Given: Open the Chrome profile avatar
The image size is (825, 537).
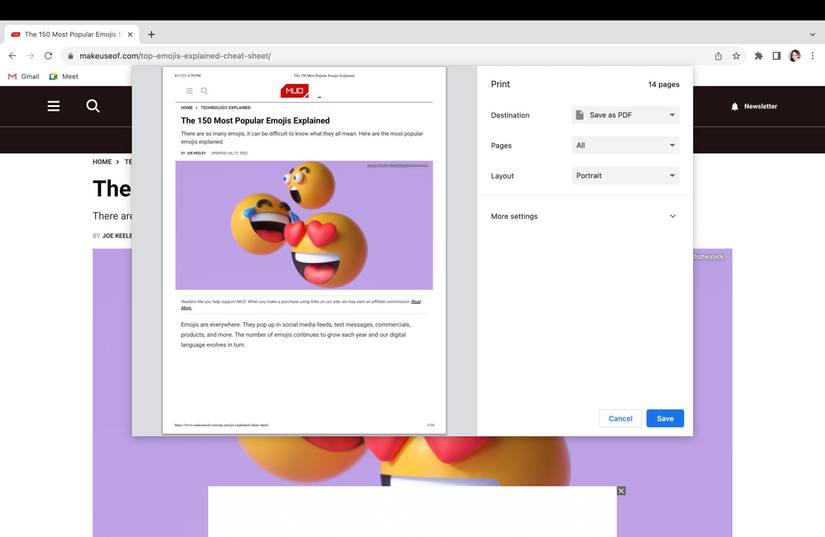Looking at the screenshot, I should [794, 56].
